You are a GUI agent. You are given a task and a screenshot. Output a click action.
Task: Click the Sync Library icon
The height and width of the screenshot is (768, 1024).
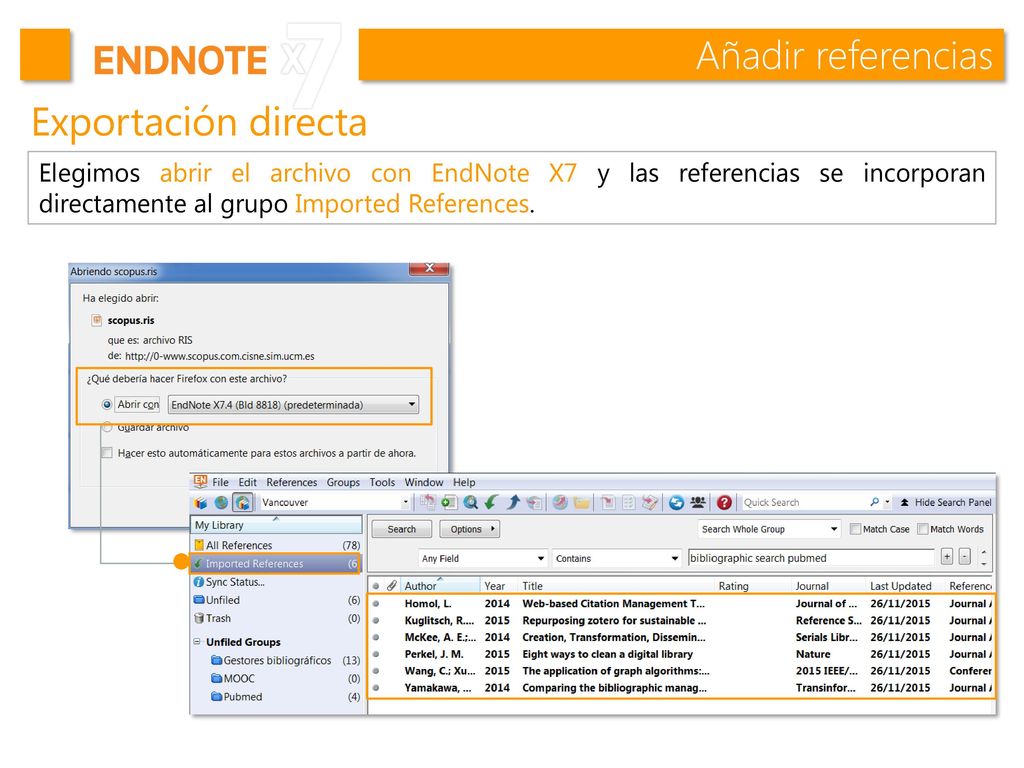(677, 502)
